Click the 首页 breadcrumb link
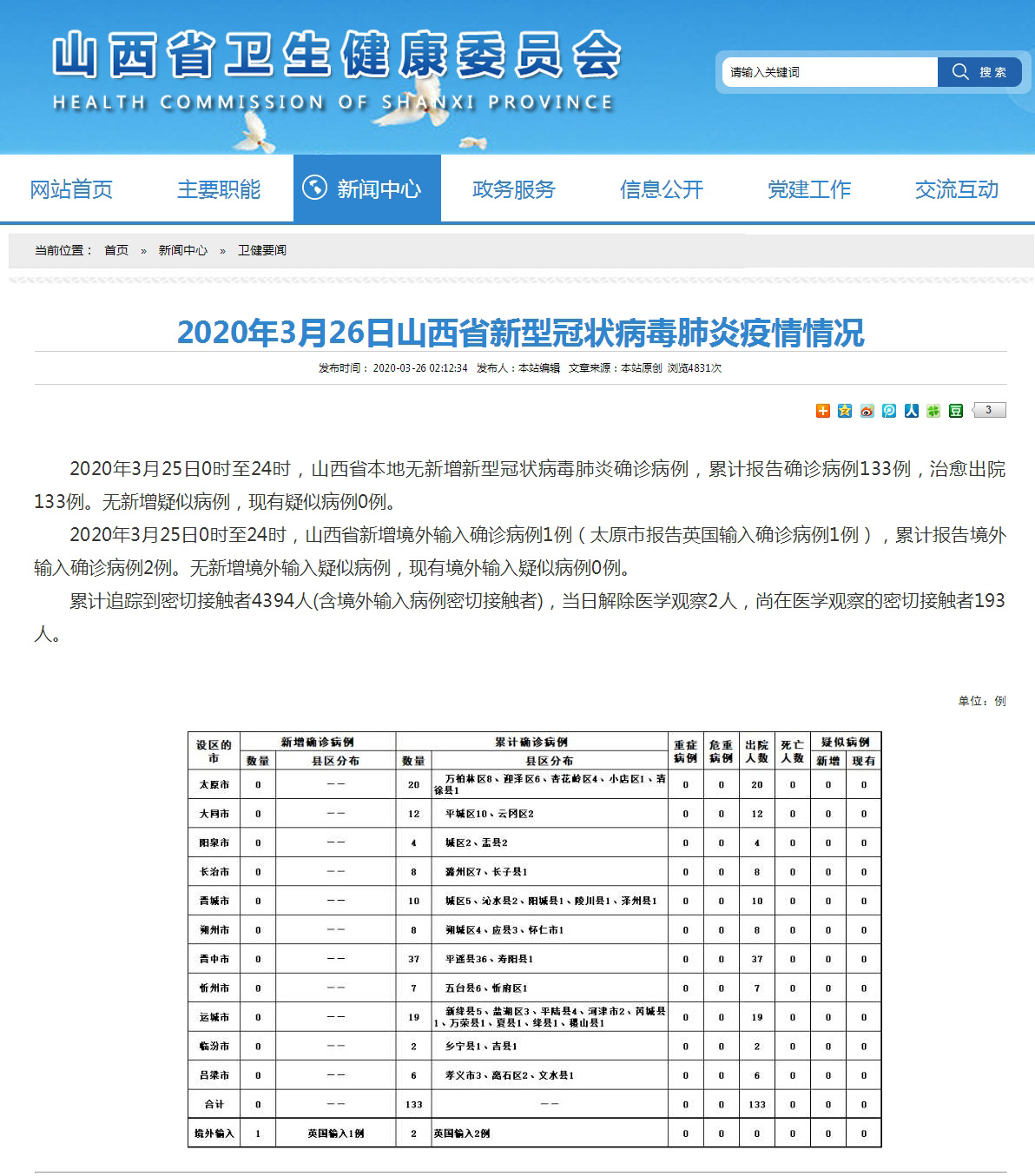The width and height of the screenshot is (1035, 1176). coord(116,250)
